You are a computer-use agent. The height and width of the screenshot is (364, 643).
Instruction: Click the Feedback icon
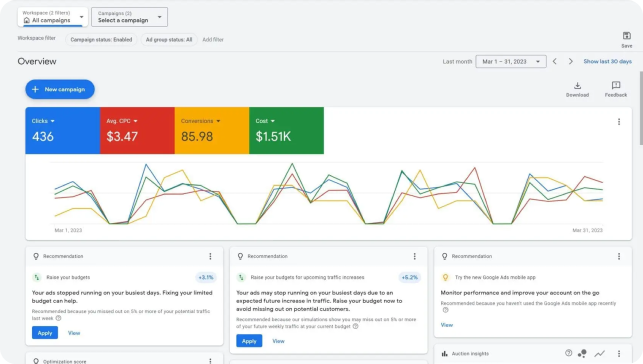coord(616,85)
